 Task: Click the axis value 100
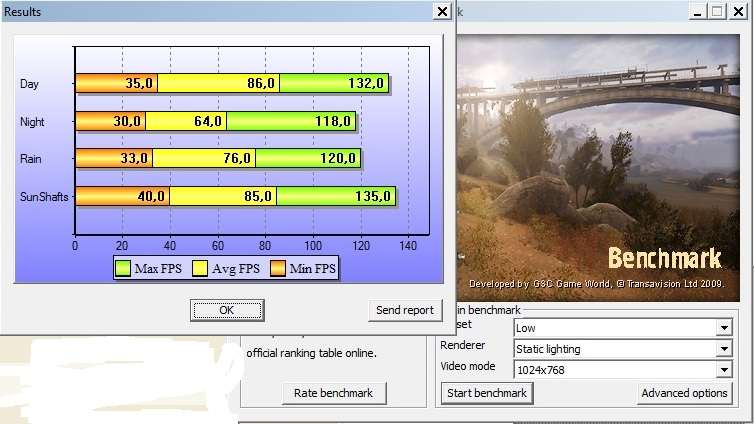313,246
